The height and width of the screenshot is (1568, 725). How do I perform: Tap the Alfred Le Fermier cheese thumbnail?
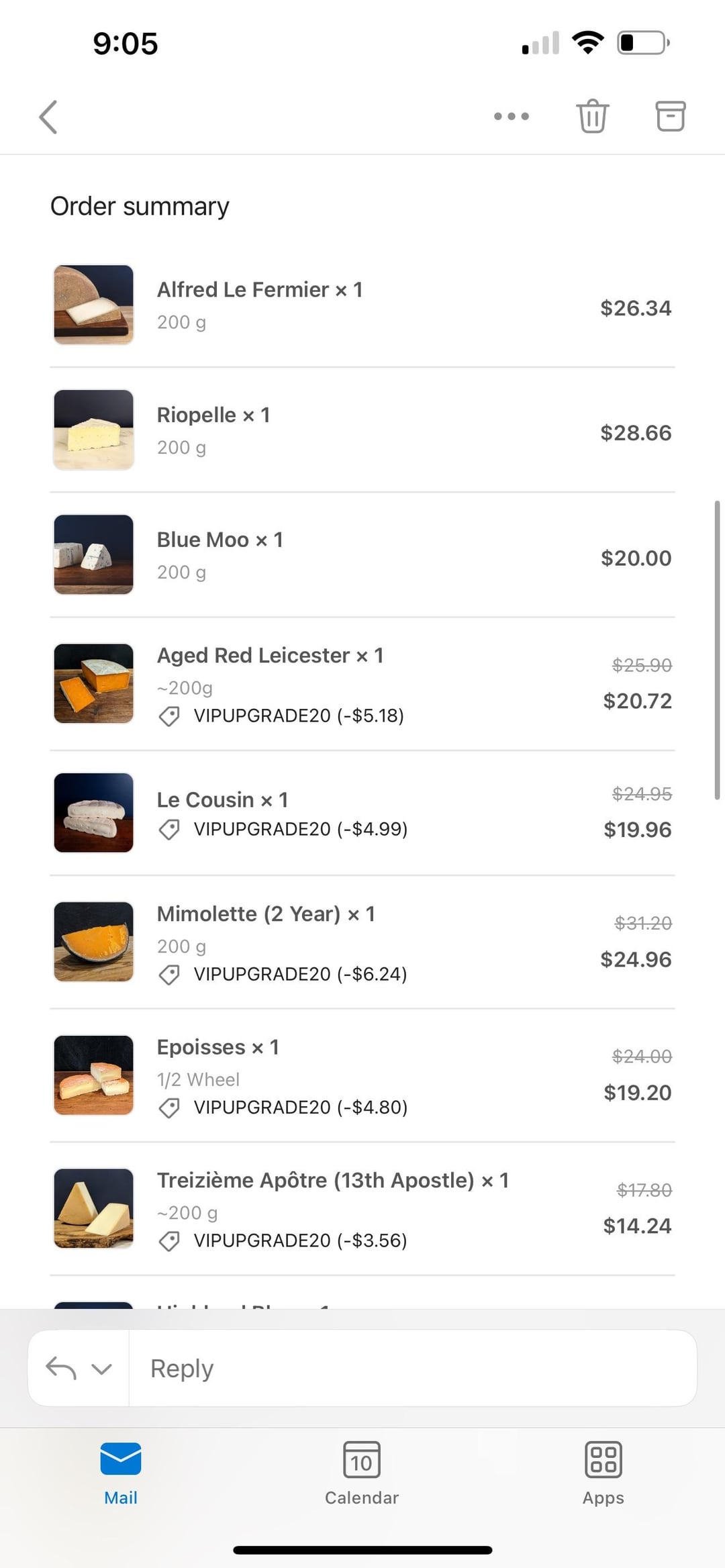(x=93, y=305)
